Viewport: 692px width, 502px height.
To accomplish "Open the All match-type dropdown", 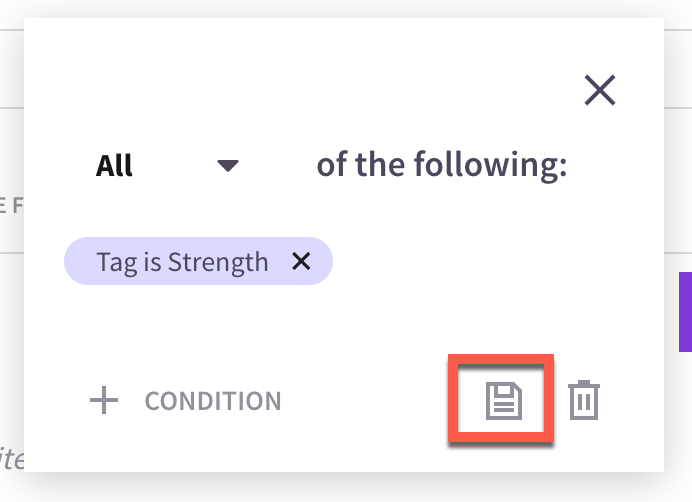I will (x=168, y=166).
